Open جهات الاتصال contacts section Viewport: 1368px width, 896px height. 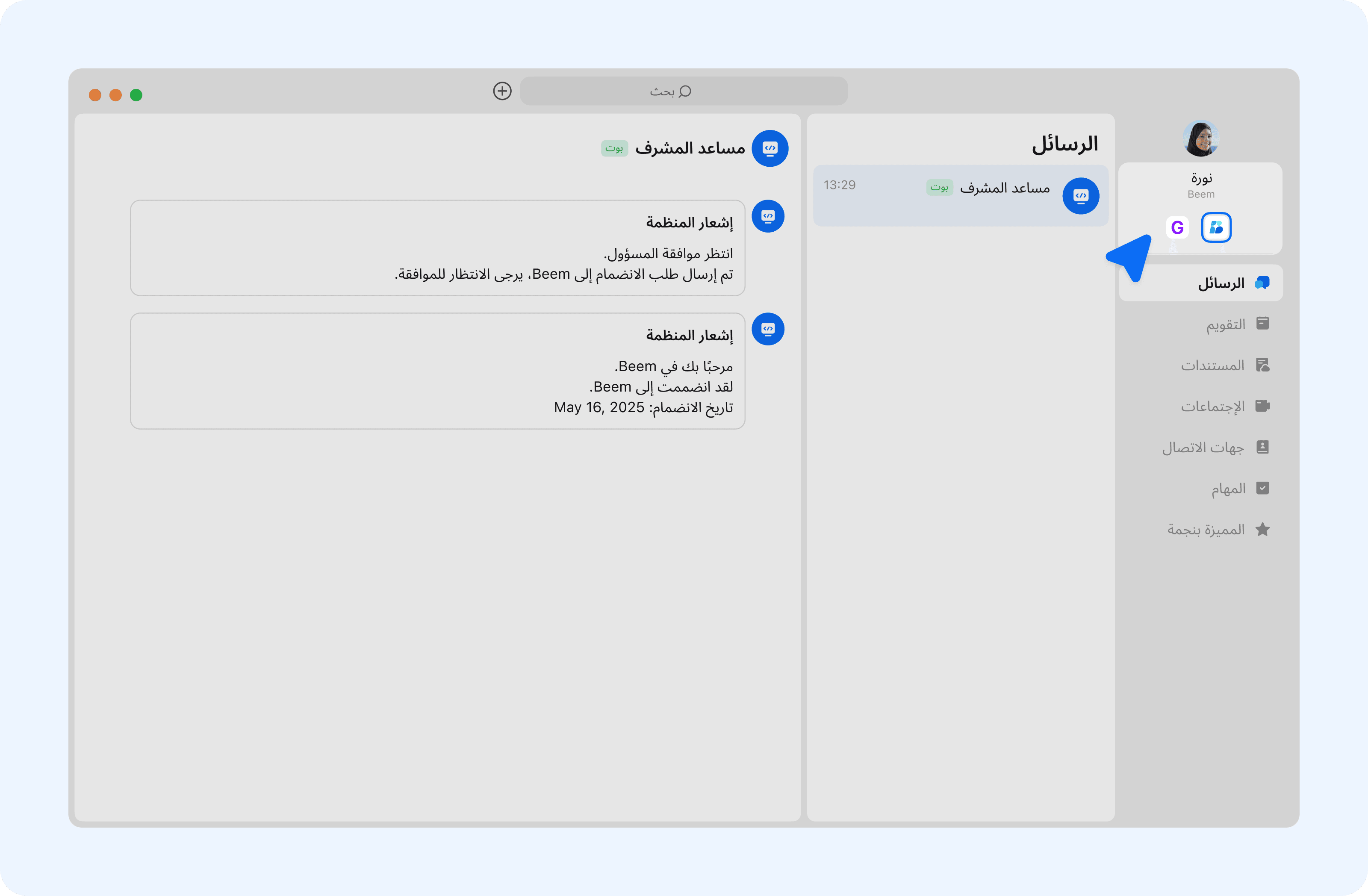[x=1203, y=447]
